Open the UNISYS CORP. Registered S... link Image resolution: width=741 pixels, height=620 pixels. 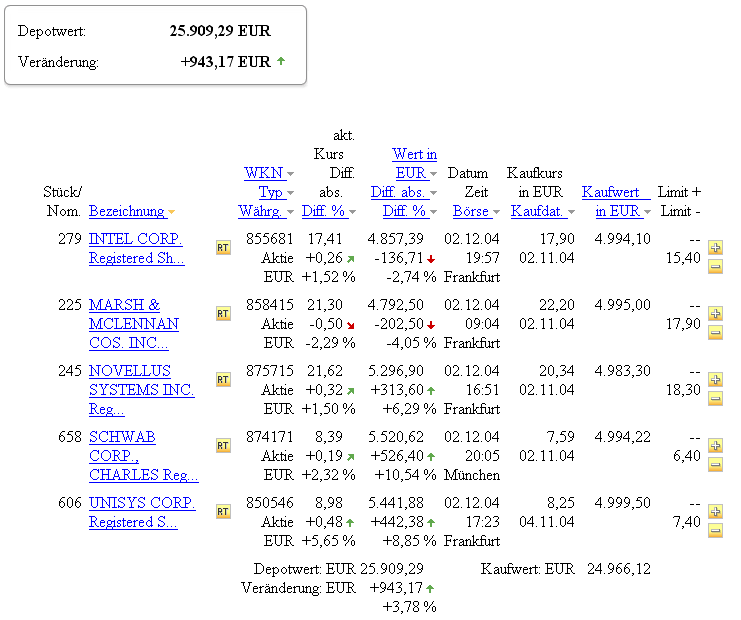point(142,512)
